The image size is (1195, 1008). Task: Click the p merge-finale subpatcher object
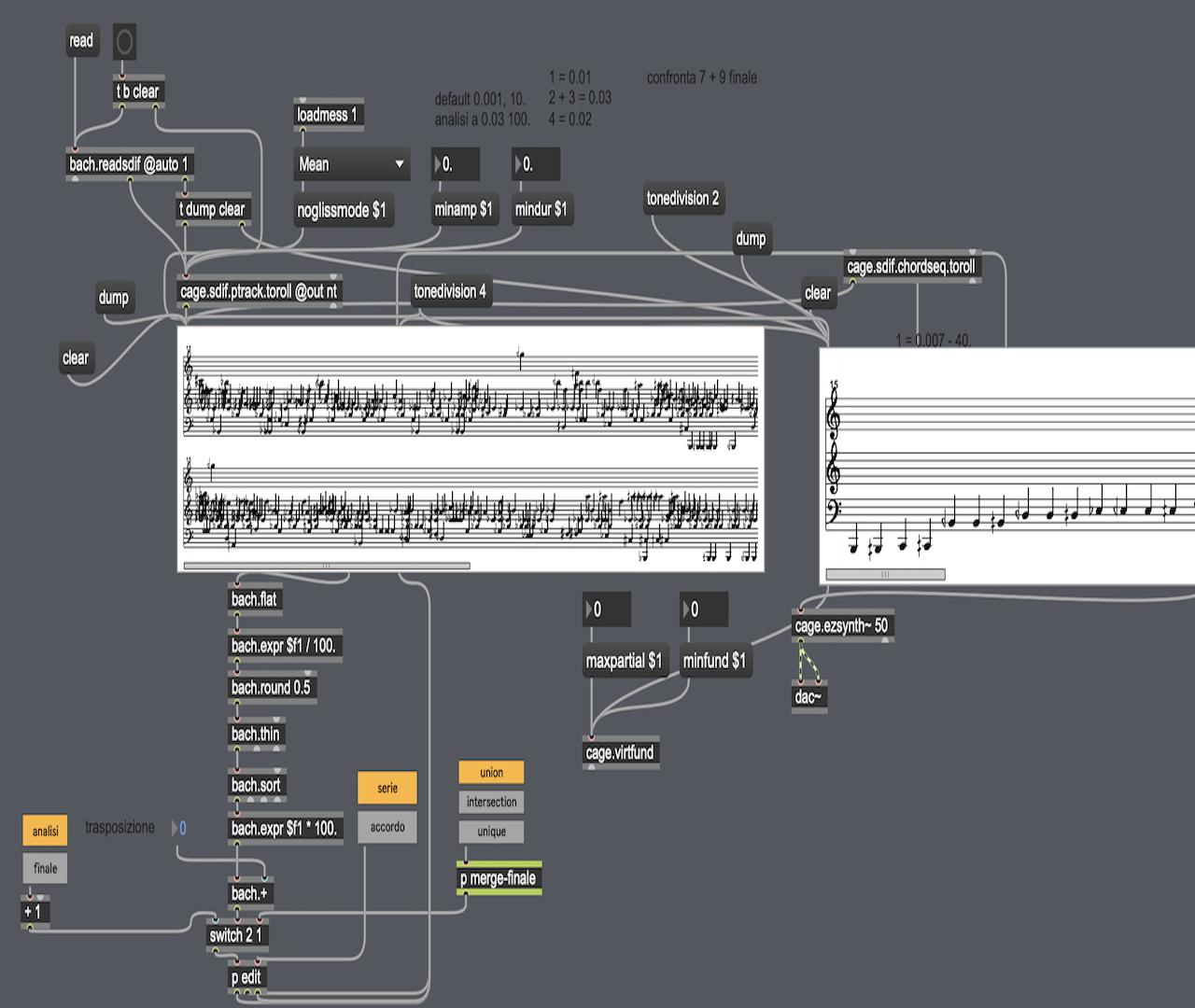tap(499, 878)
